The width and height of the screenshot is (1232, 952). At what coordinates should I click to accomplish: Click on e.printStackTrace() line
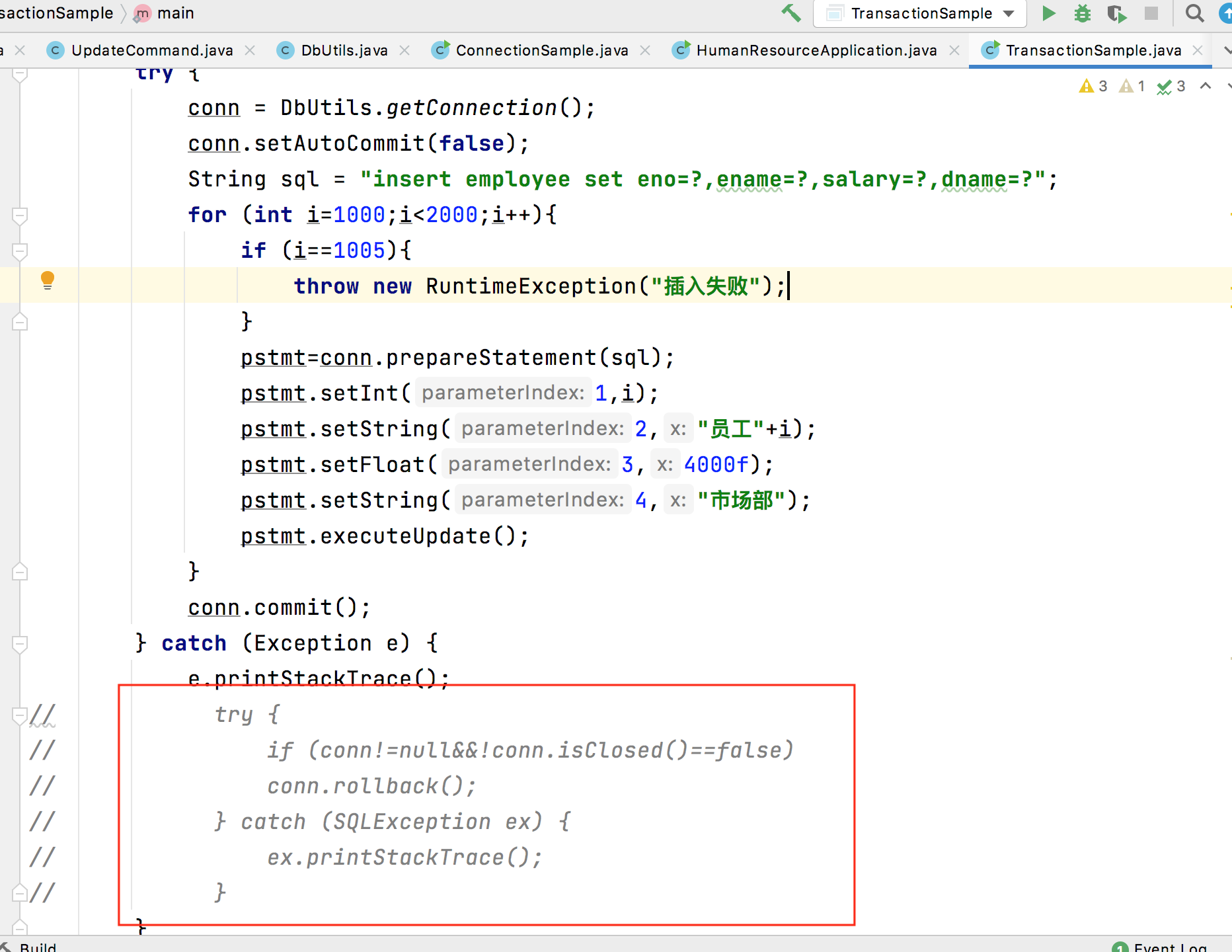[319, 679]
